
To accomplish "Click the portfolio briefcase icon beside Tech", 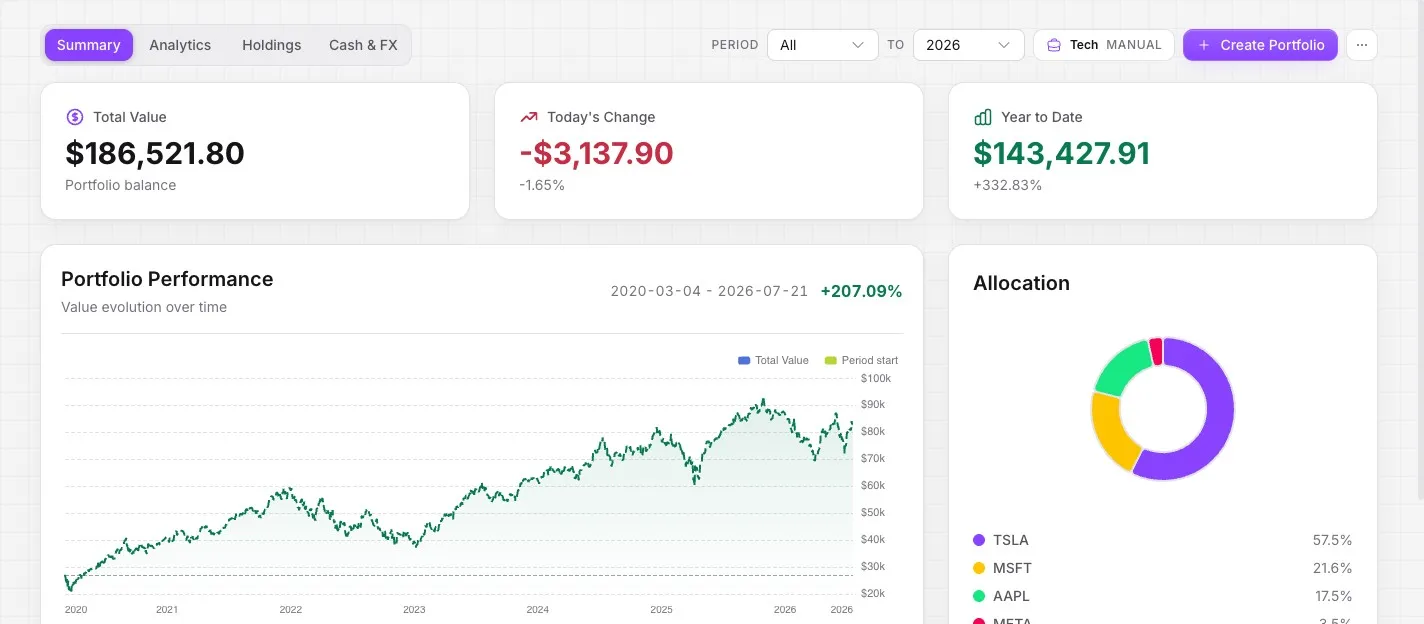I will (x=1053, y=45).
